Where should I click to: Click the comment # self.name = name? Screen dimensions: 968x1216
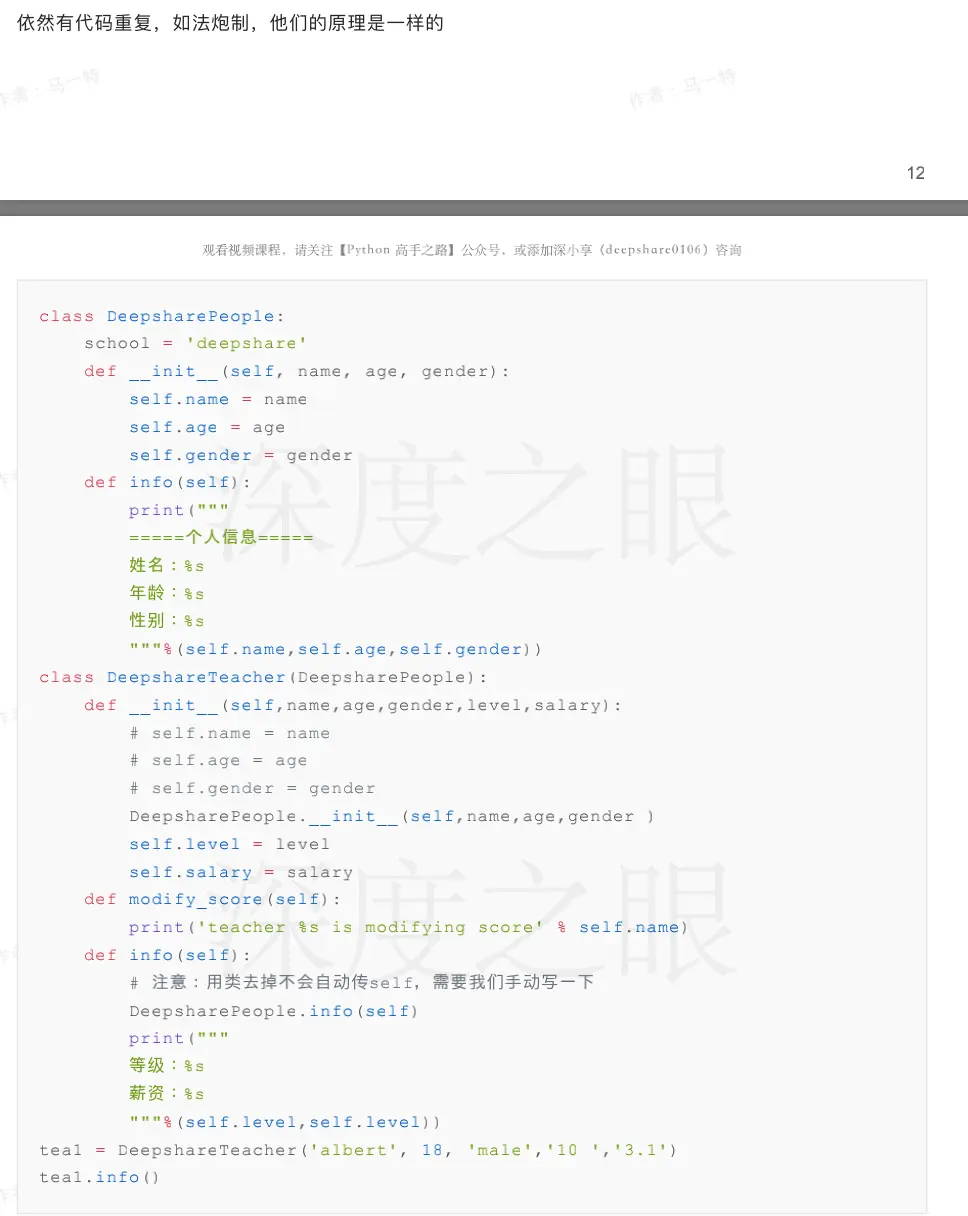click(x=230, y=733)
